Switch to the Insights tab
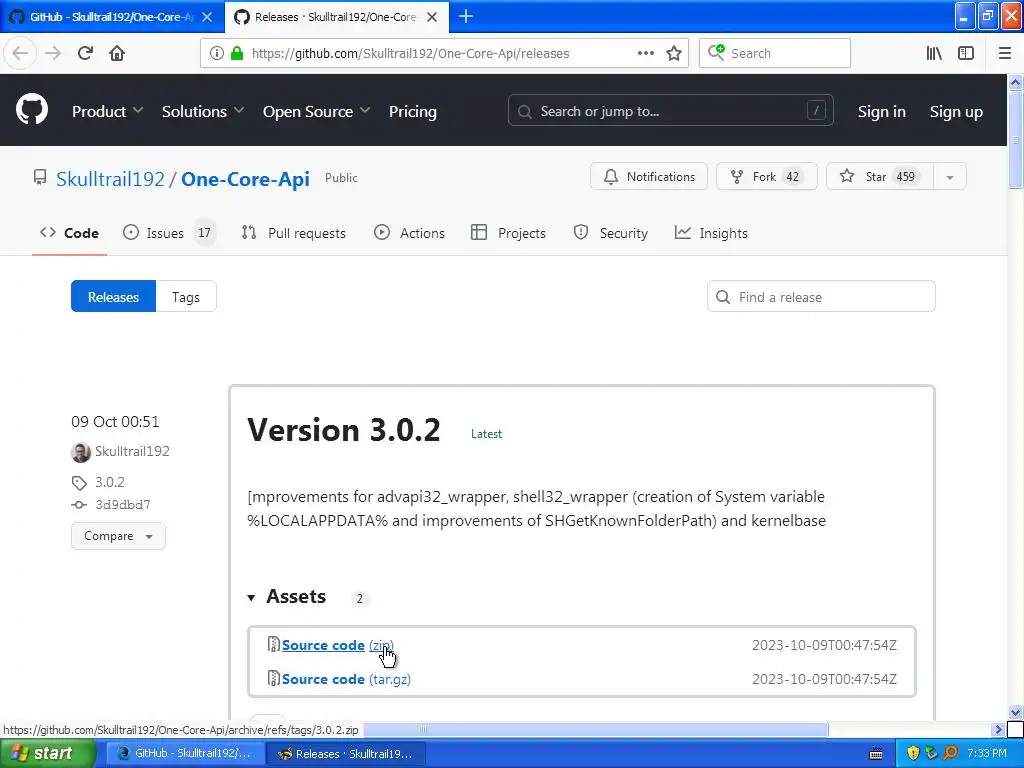The image size is (1024, 768). [x=711, y=233]
